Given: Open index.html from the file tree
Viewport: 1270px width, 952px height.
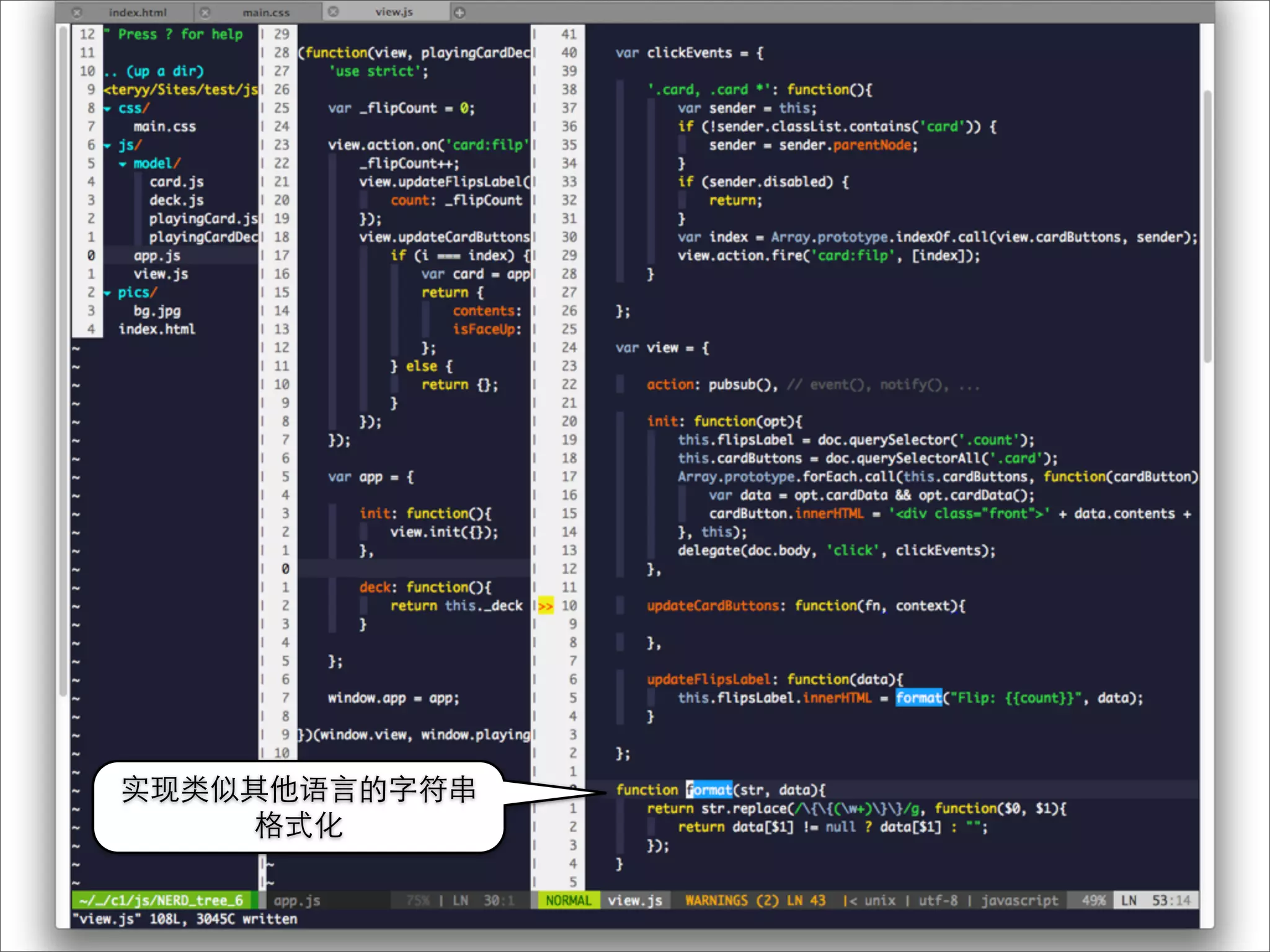Looking at the screenshot, I should (157, 329).
